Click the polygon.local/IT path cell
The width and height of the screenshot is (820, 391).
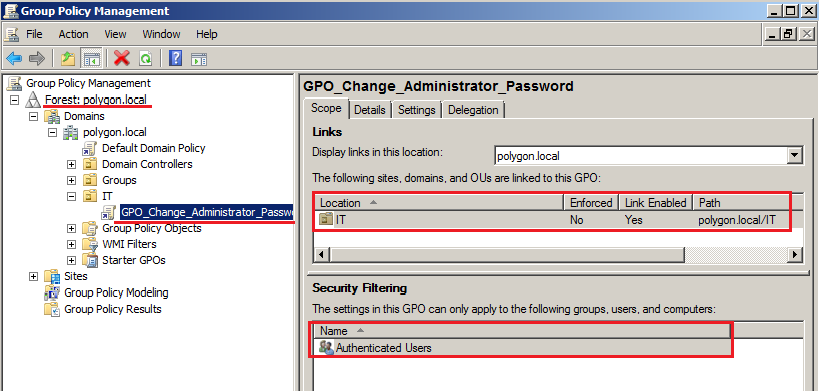[x=737, y=220]
